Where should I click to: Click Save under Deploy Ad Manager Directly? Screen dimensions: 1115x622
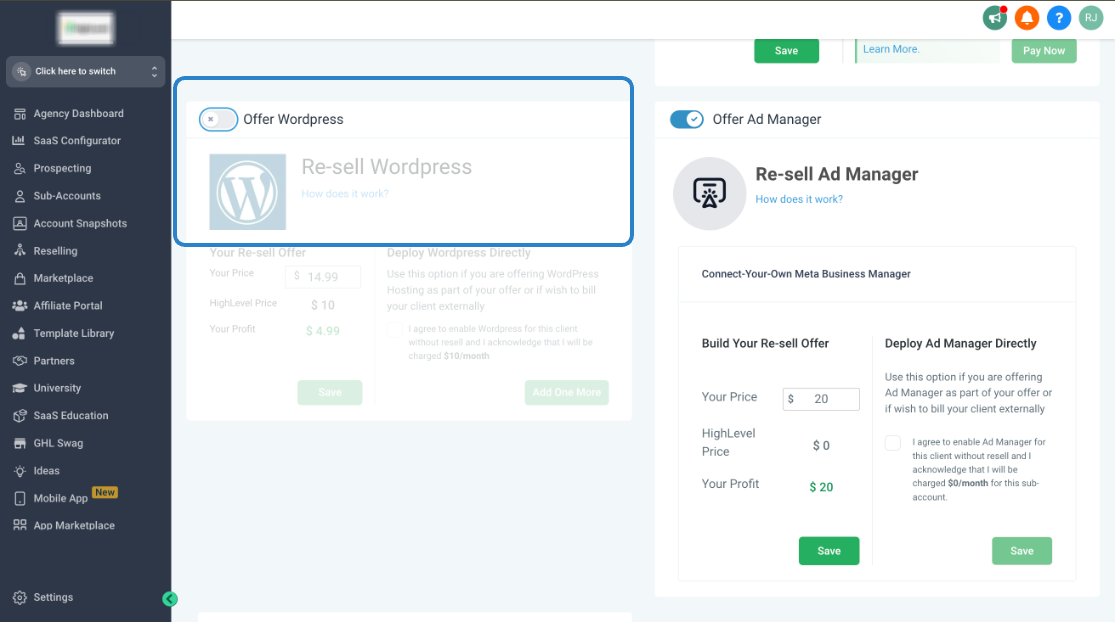click(x=1022, y=551)
